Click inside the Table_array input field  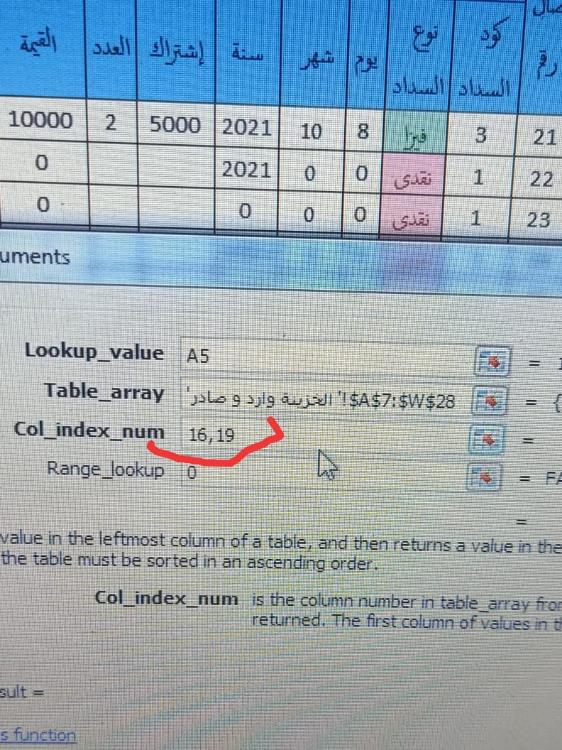click(325, 396)
